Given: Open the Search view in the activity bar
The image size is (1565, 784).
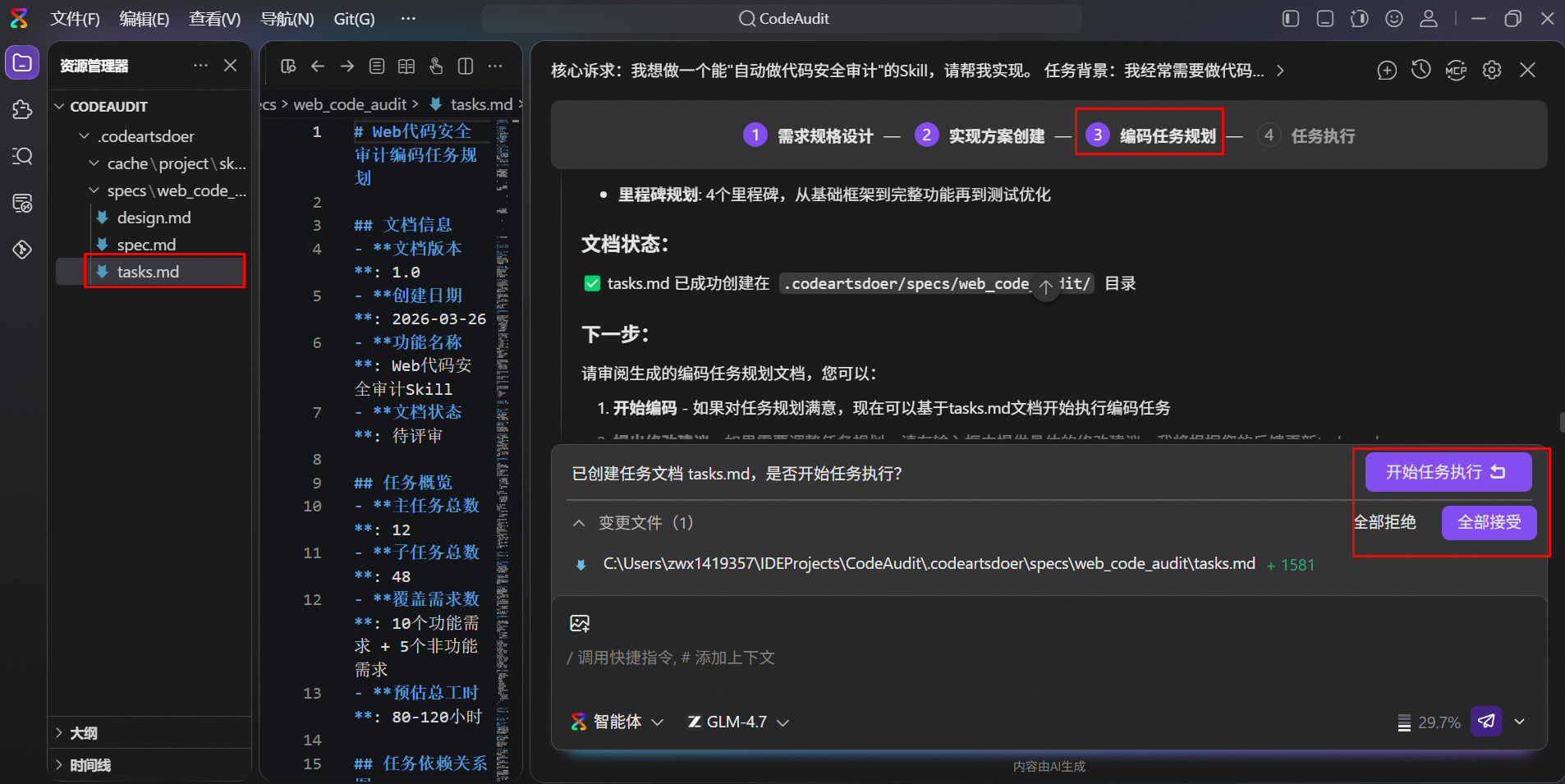Looking at the screenshot, I should pyautogui.click(x=22, y=156).
